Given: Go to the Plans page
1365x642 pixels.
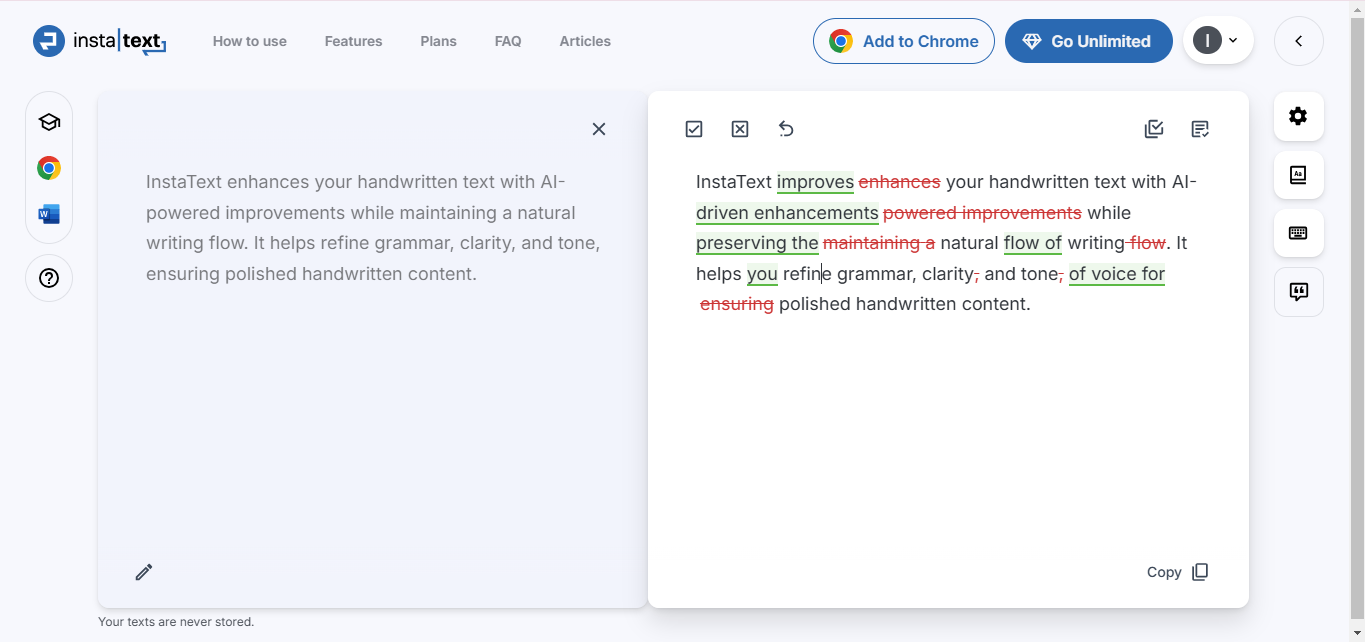Looking at the screenshot, I should 438,41.
